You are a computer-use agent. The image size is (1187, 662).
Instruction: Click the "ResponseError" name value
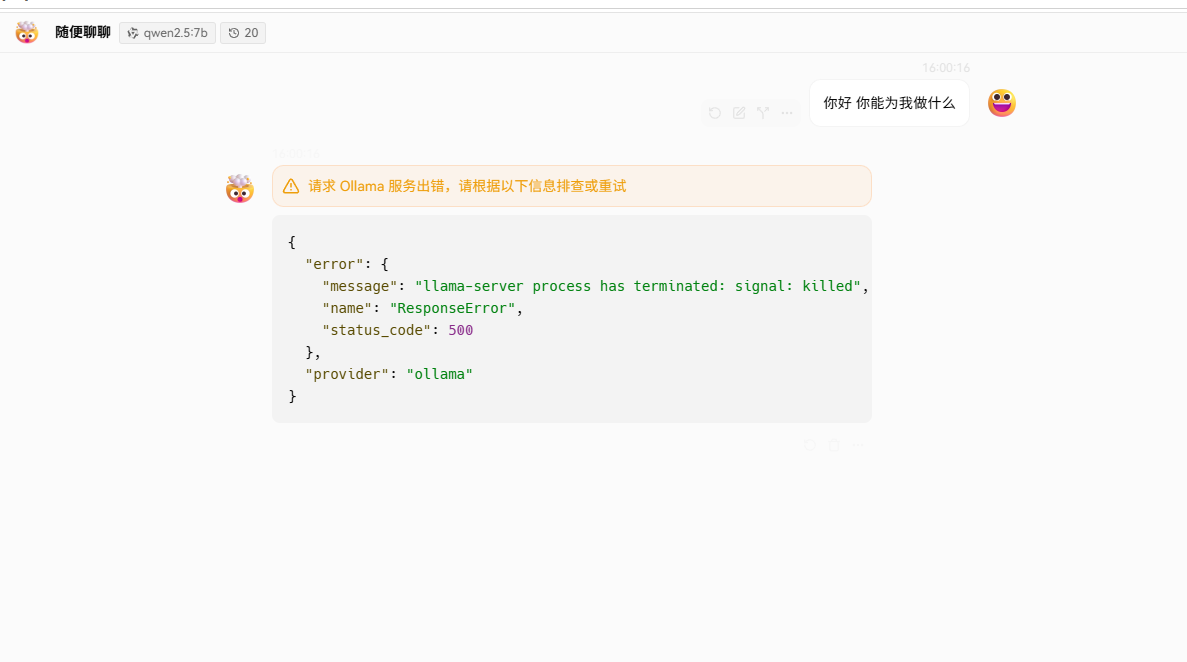pos(452,308)
